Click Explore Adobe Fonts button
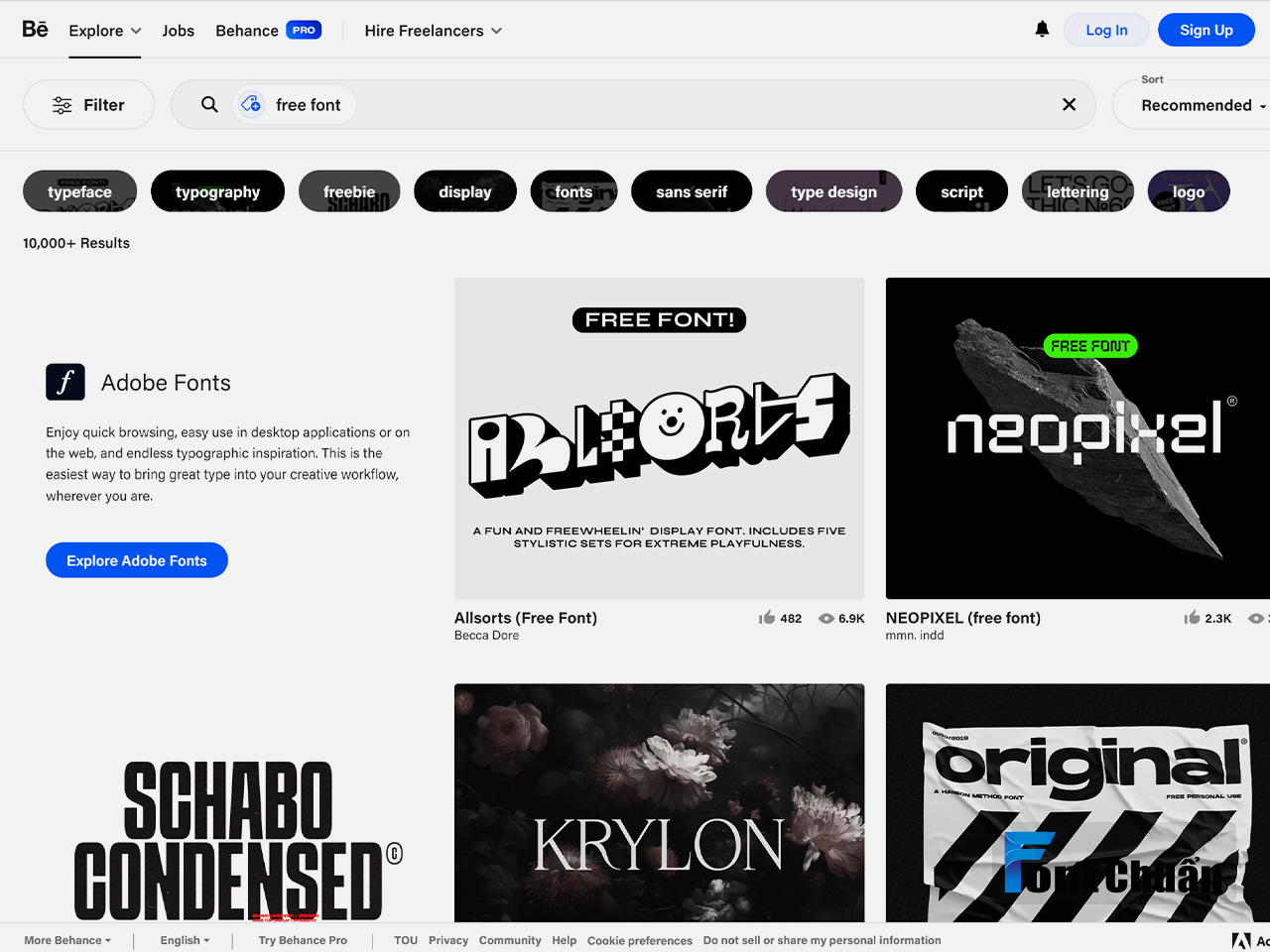Screen dimensions: 1270x952 [x=137, y=560]
